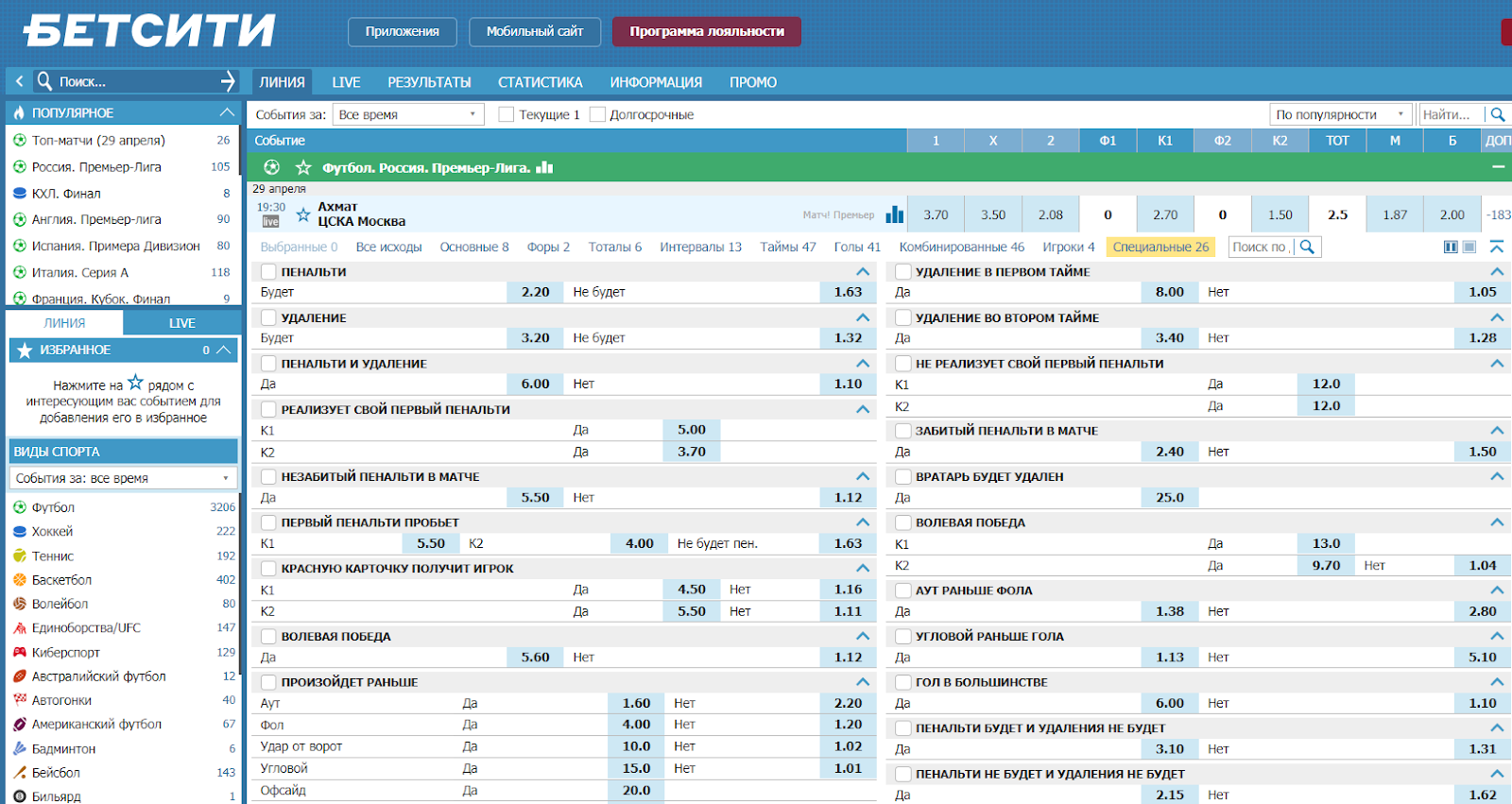Open Топ-матчи (29 апреля) link
The image size is (1512, 804).
click(98, 140)
